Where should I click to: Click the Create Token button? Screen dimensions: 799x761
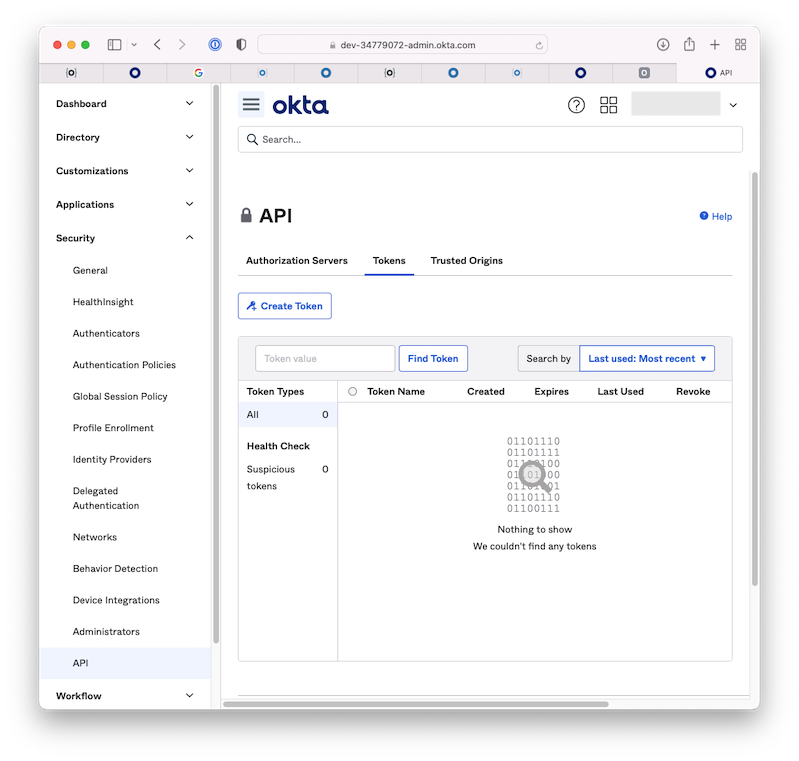point(285,306)
